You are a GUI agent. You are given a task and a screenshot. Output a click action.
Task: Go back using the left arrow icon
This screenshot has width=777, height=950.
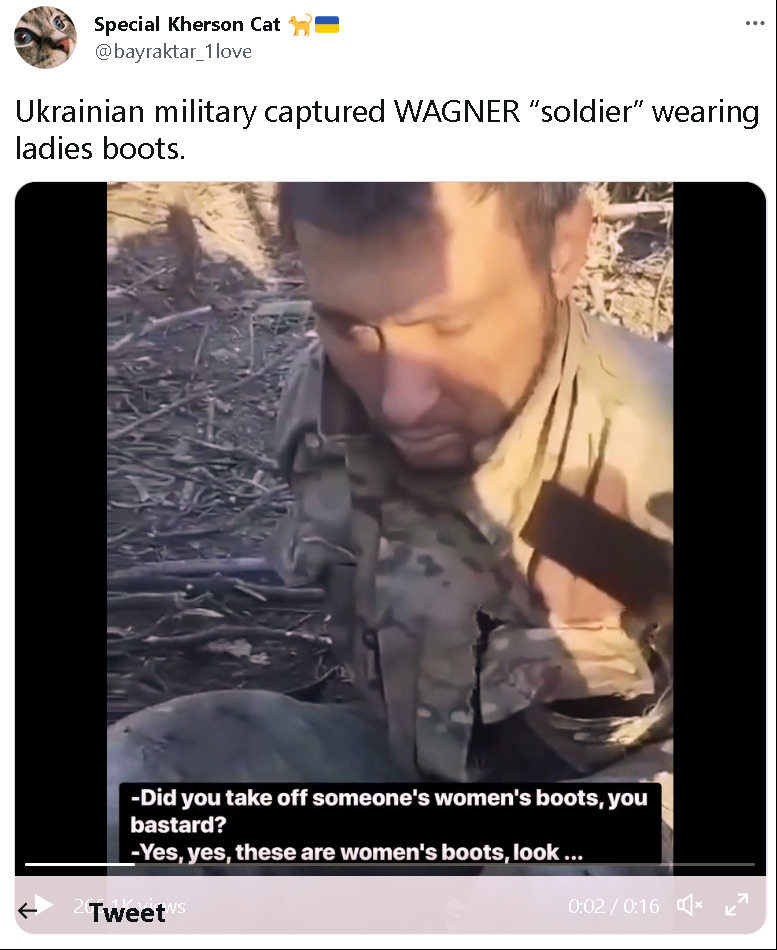(x=27, y=910)
